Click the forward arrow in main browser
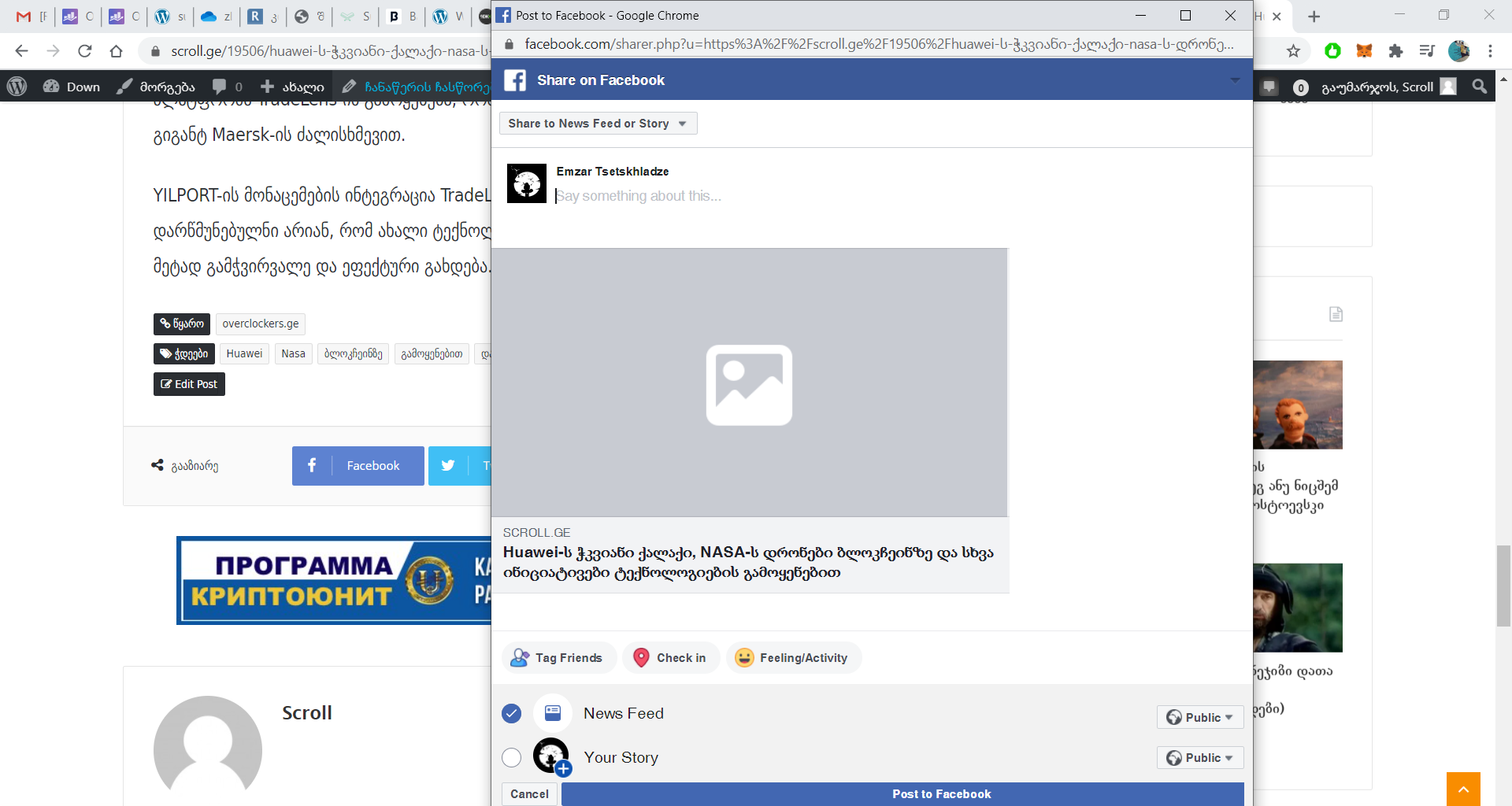This screenshot has height=806, width=1512. 53,51
